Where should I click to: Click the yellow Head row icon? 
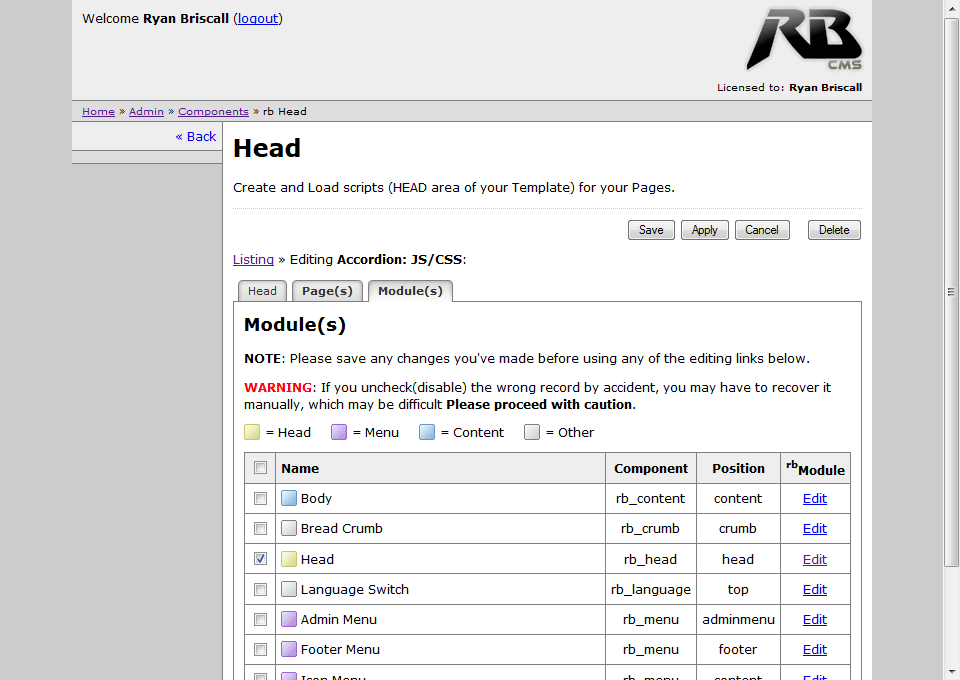289,559
